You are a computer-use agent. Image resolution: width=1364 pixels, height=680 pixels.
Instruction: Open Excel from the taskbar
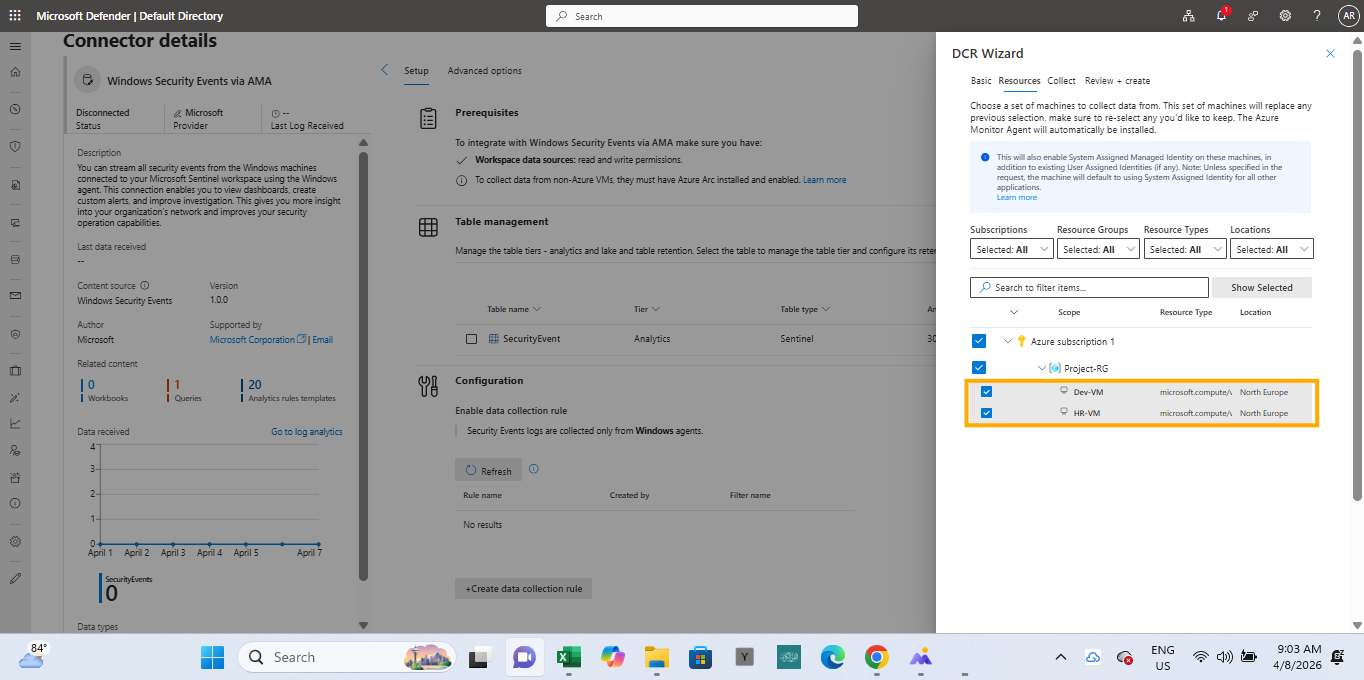[569, 657]
